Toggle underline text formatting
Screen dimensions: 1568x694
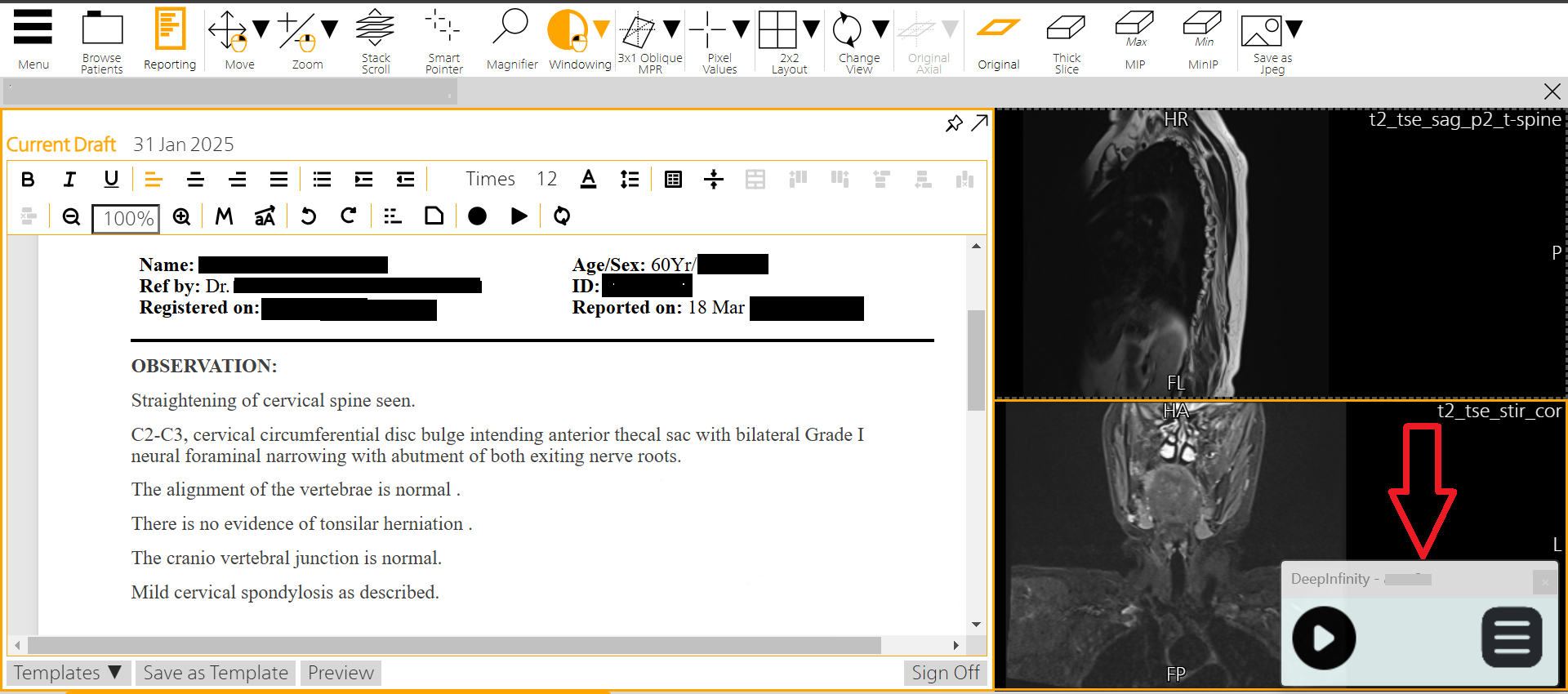111,180
